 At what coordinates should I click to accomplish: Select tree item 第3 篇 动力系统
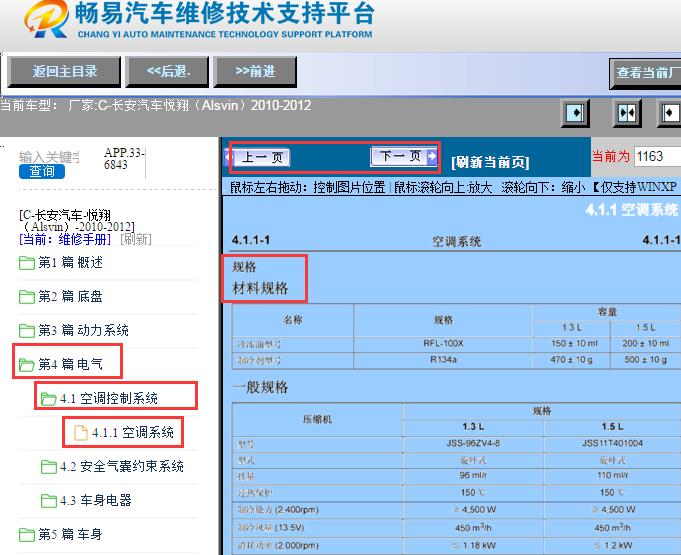(83, 330)
